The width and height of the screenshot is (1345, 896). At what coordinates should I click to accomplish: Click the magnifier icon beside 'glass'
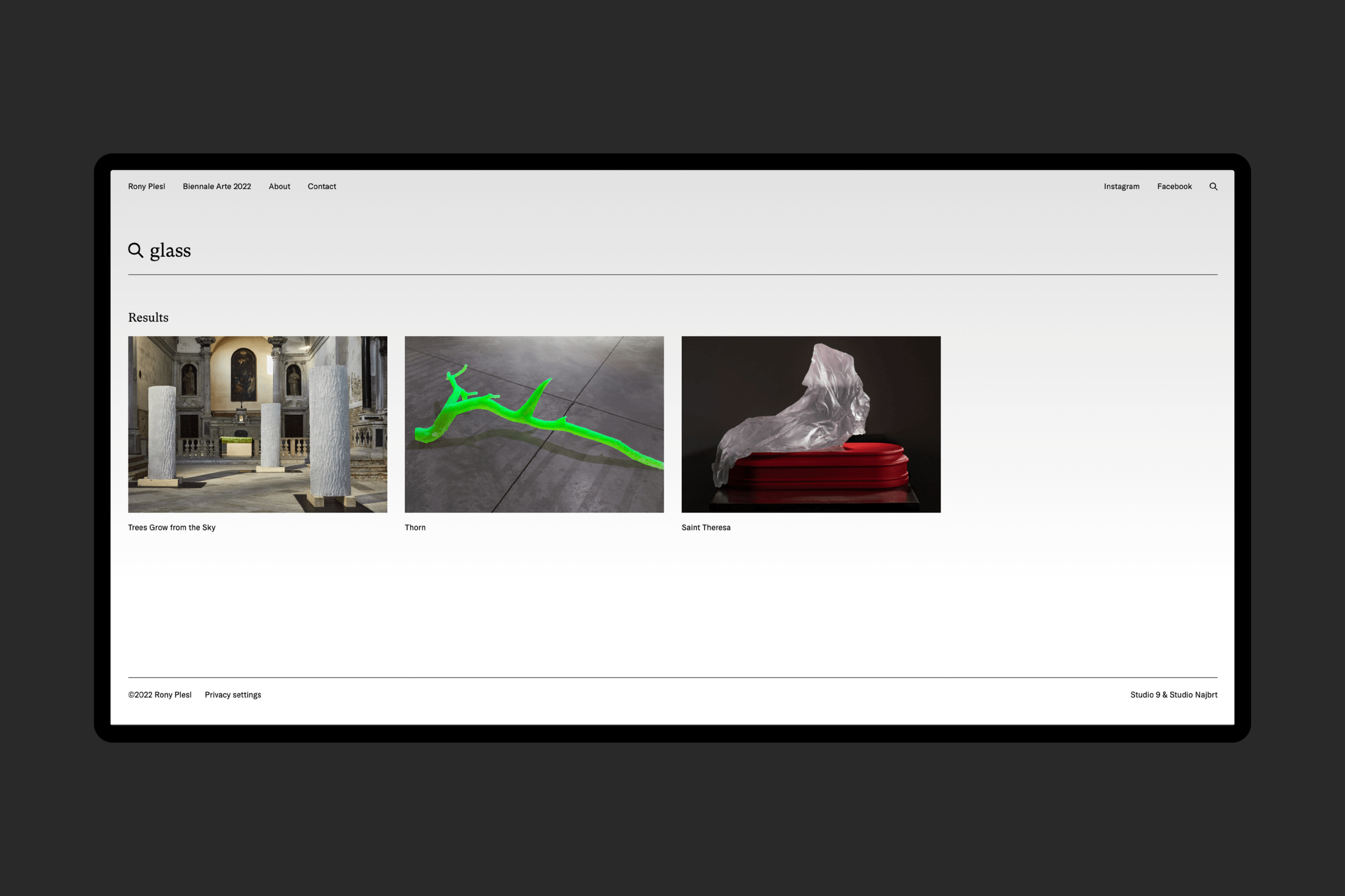(136, 250)
